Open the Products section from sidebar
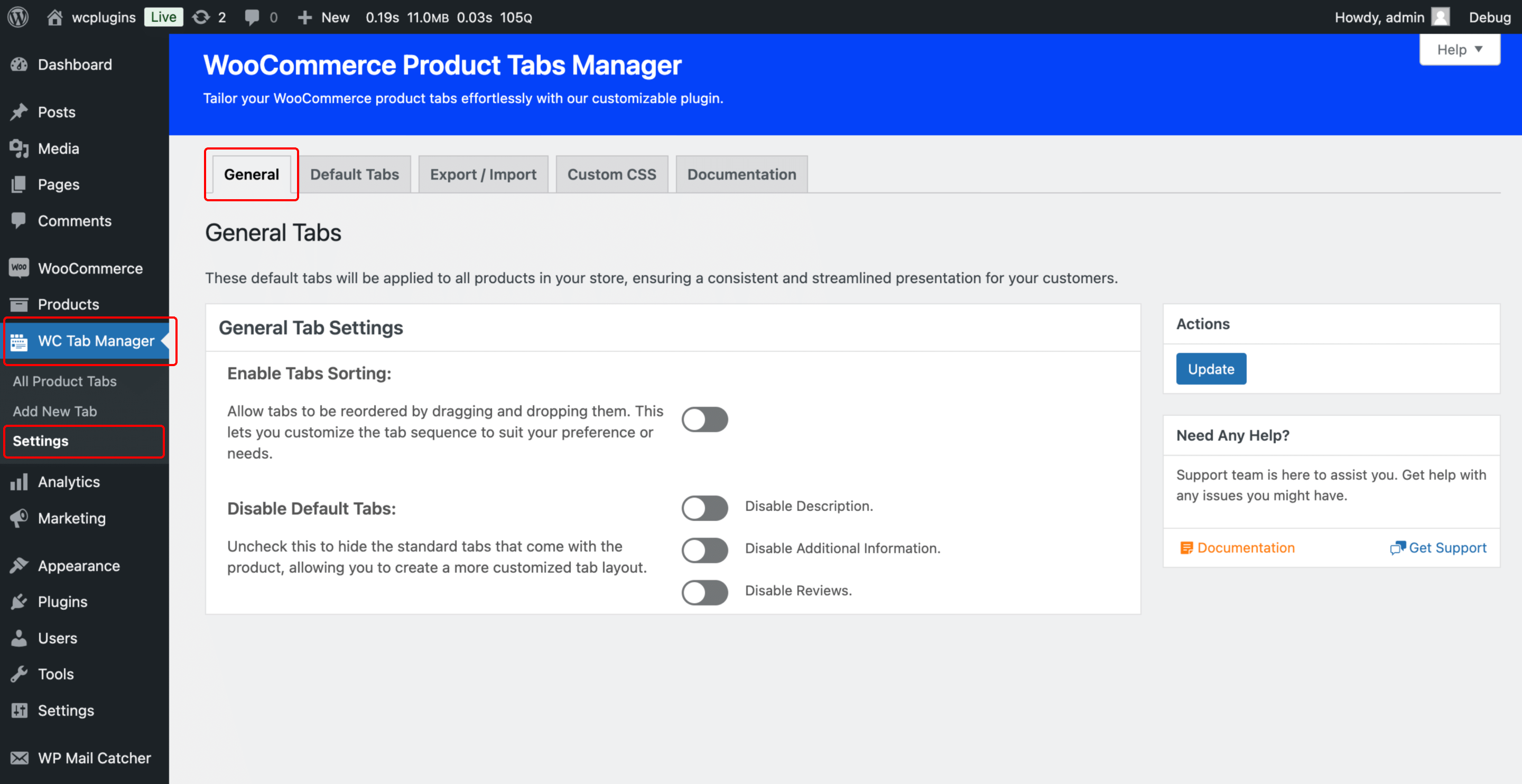The image size is (1522, 784). point(69,304)
